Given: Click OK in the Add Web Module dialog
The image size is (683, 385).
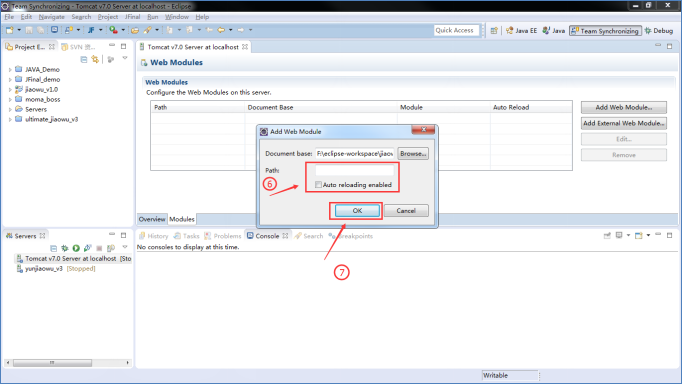Looking at the screenshot, I should [x=357, y=211].
